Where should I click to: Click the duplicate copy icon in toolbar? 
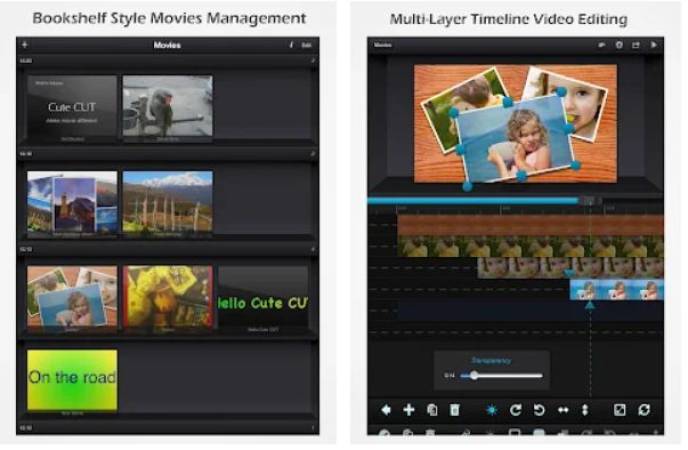(432, 410)
